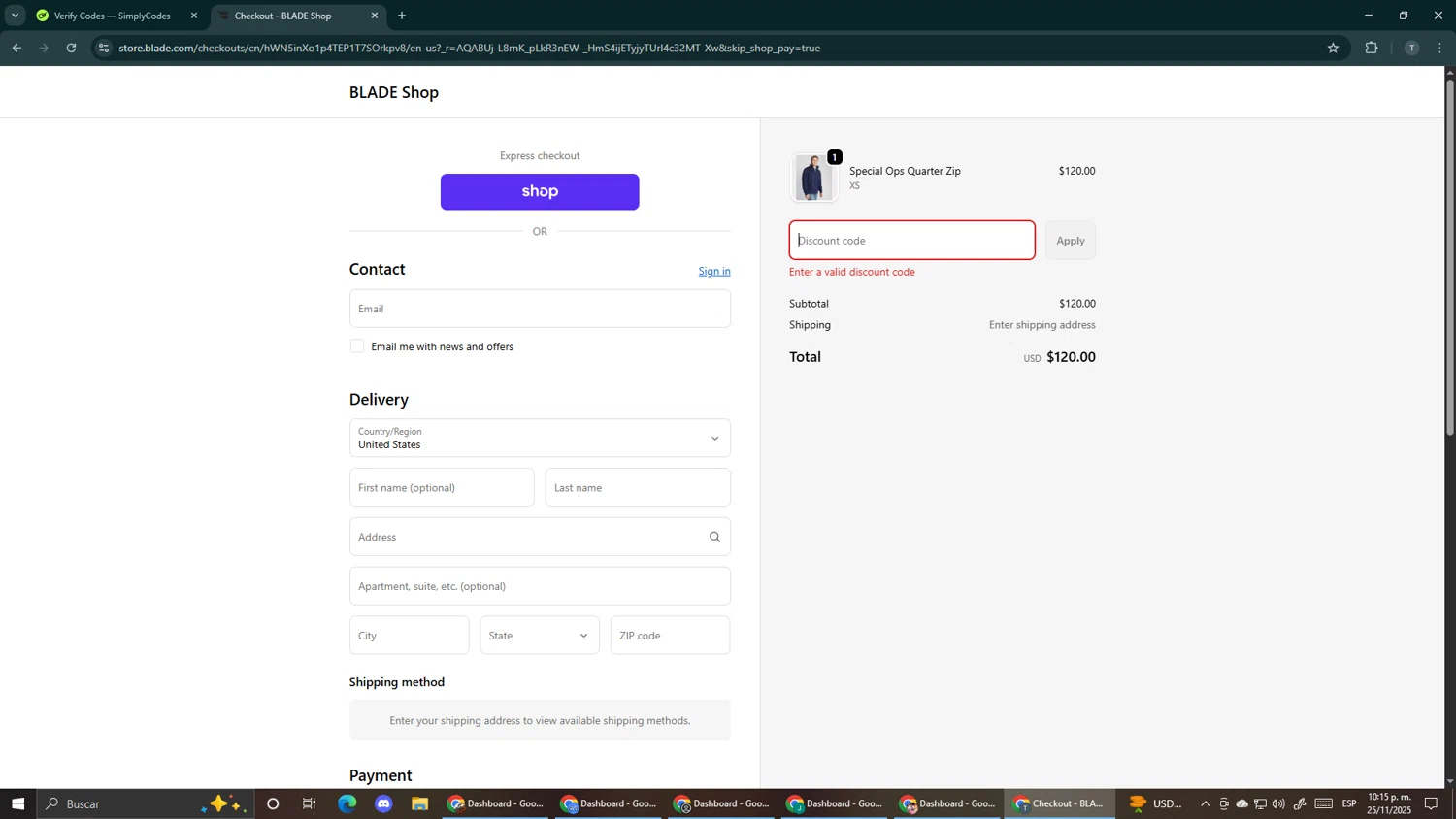Close the Verify Codes tab
This screenshot has width=1456, height=819.
coord(194,16)
